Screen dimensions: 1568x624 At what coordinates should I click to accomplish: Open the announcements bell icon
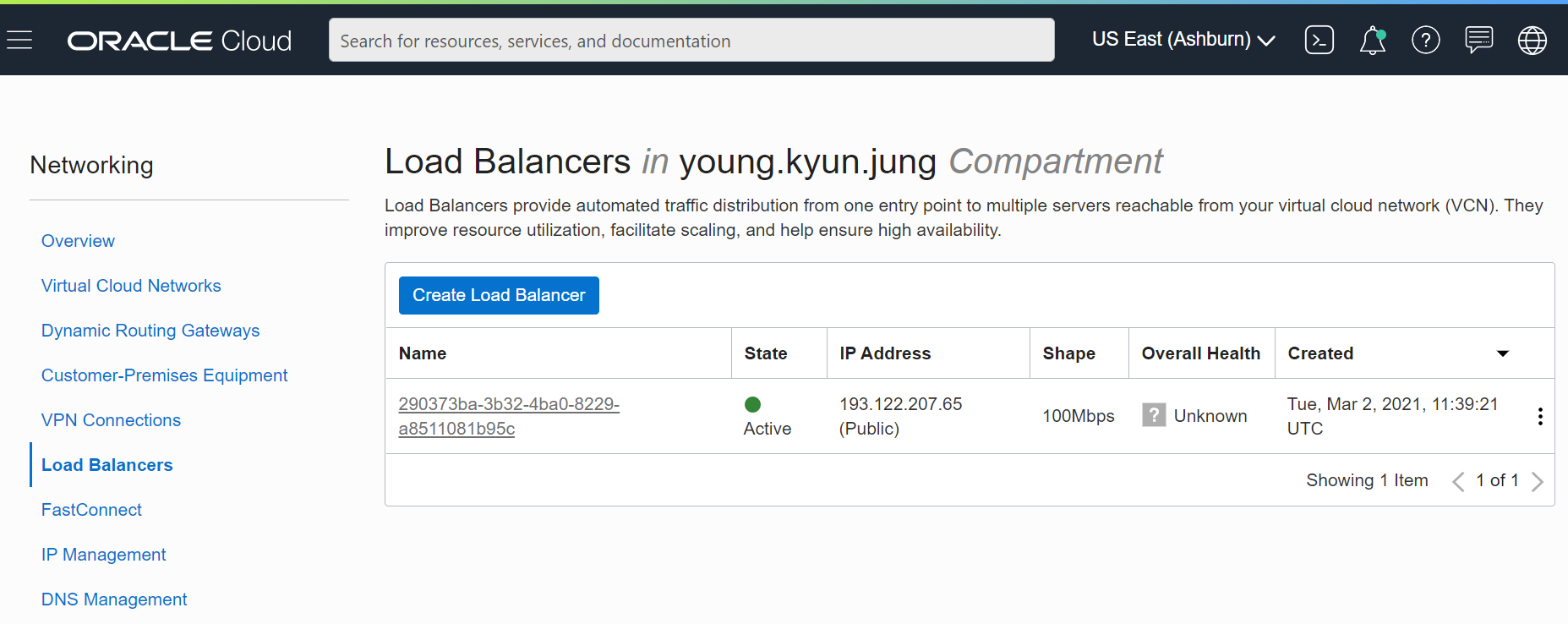click(x=1372, y=40)
